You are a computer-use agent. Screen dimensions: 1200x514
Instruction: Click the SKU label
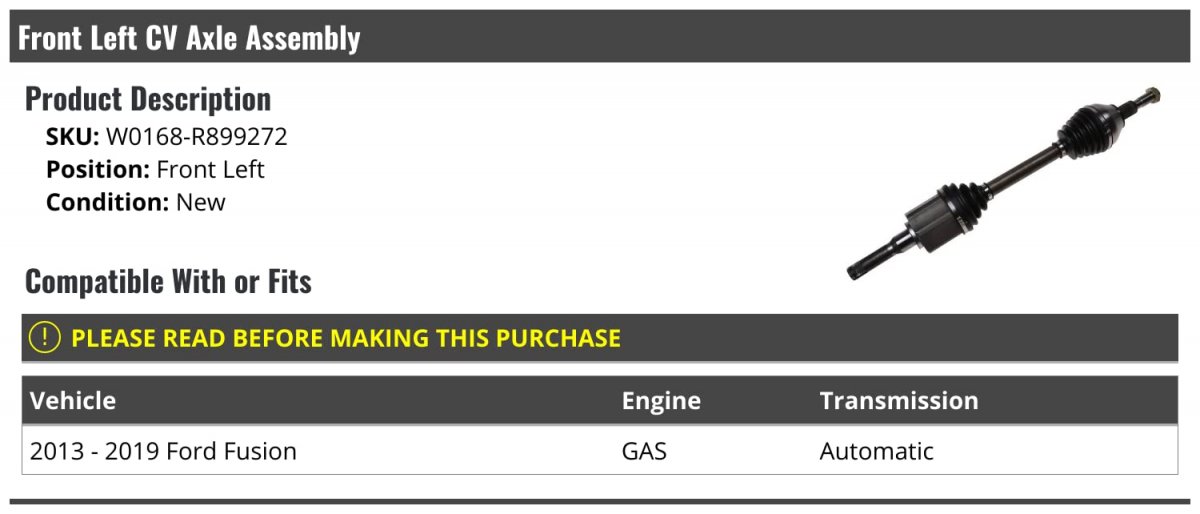pyautogui.click(x=72, y=137)
